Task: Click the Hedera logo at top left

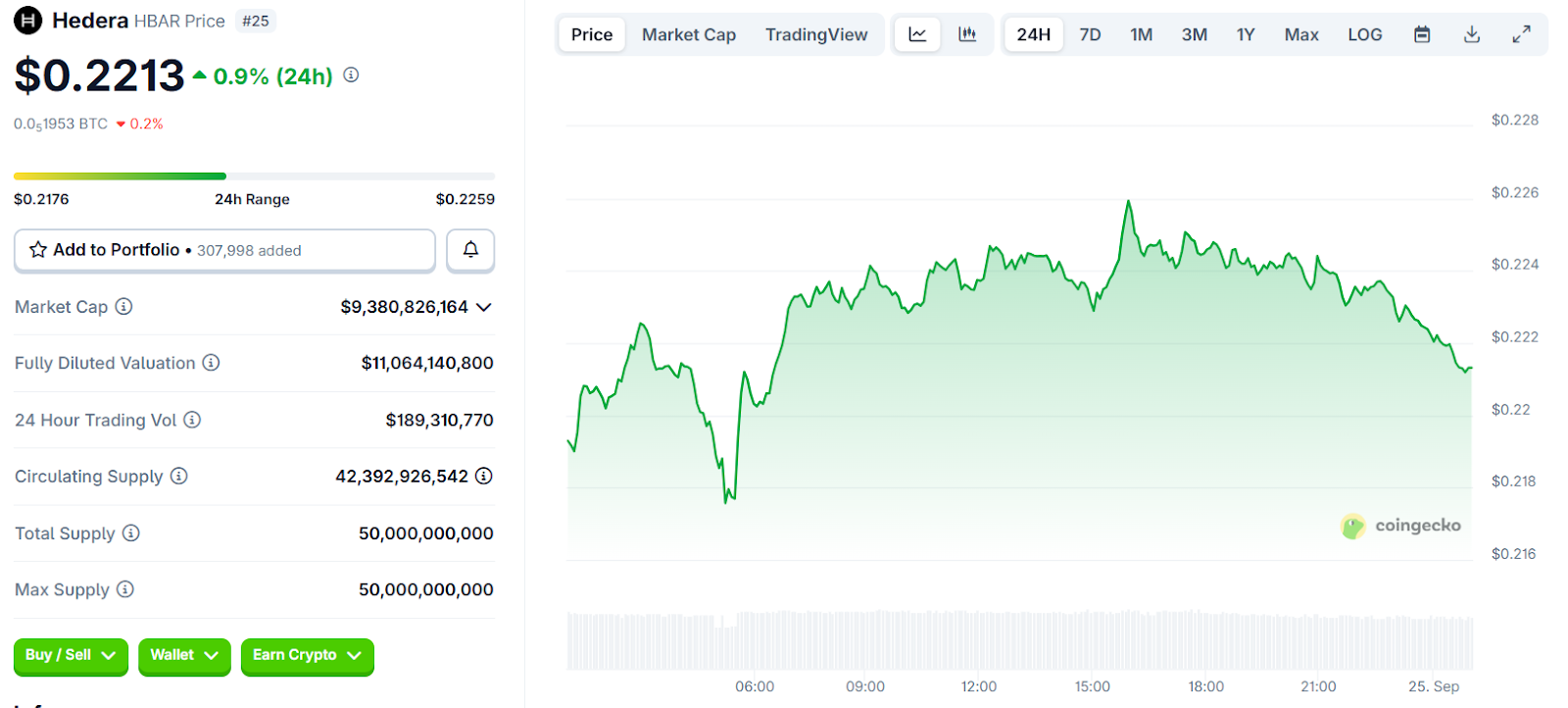Action: (x=27, y=21)
